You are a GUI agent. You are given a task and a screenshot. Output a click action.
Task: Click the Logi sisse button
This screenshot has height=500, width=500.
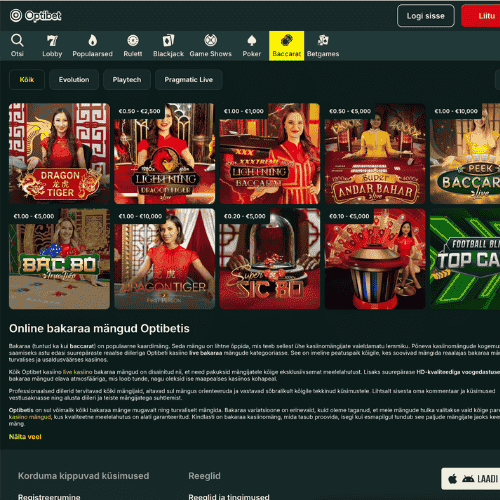[x=426, y=16]
